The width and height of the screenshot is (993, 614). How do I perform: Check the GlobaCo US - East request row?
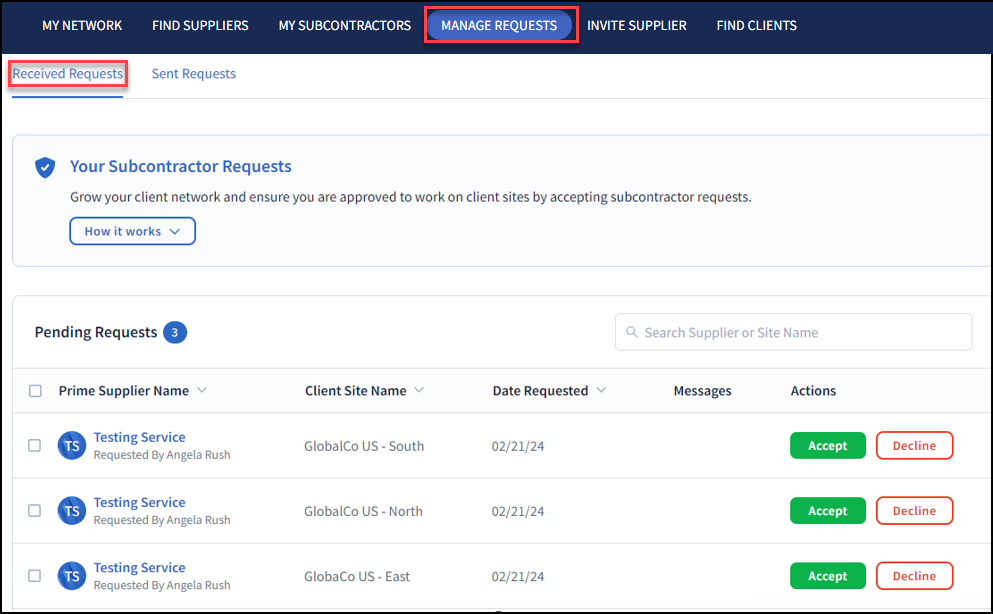click(35, 576)
